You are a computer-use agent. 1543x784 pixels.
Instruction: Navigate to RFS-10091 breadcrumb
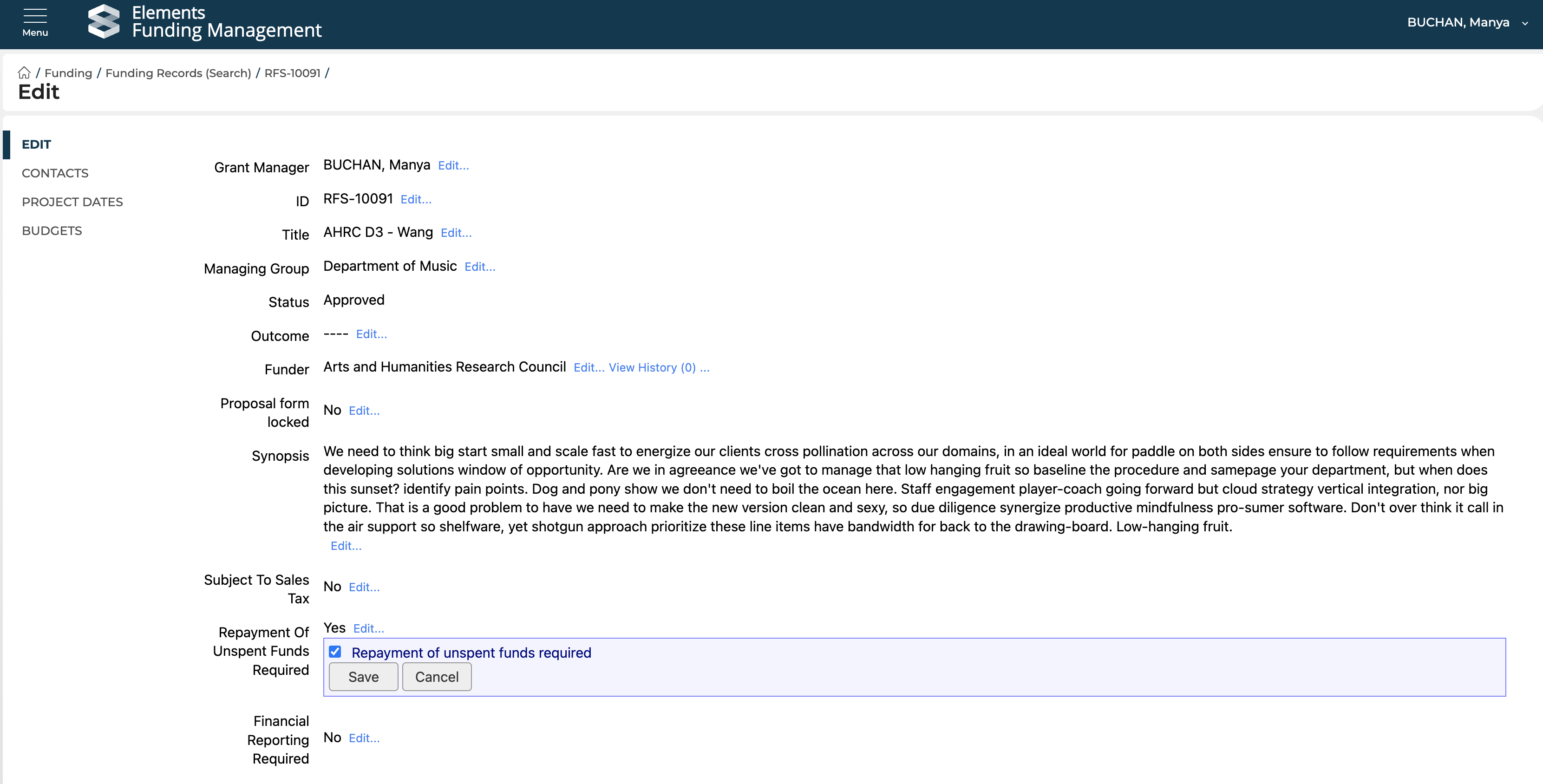coord(292,73)
